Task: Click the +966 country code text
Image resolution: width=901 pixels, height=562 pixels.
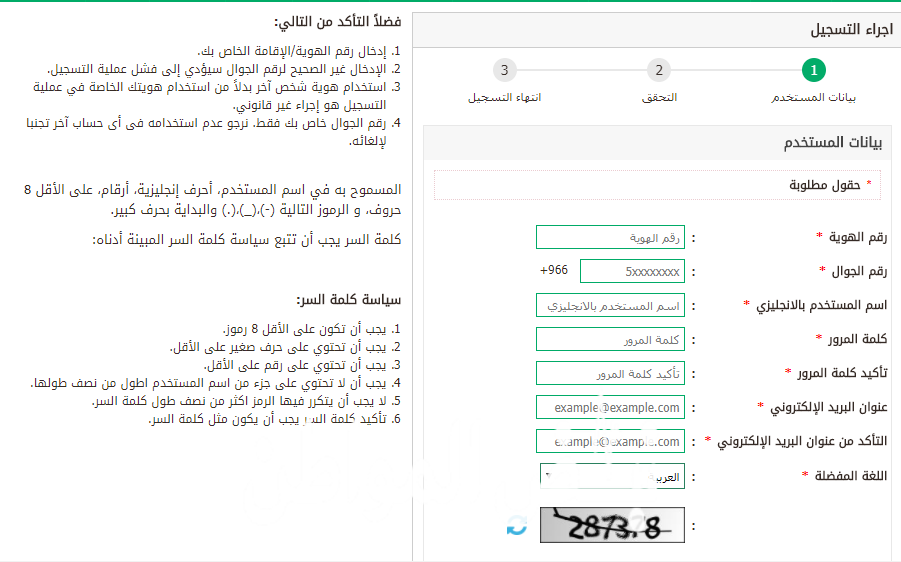Action: 553,271
